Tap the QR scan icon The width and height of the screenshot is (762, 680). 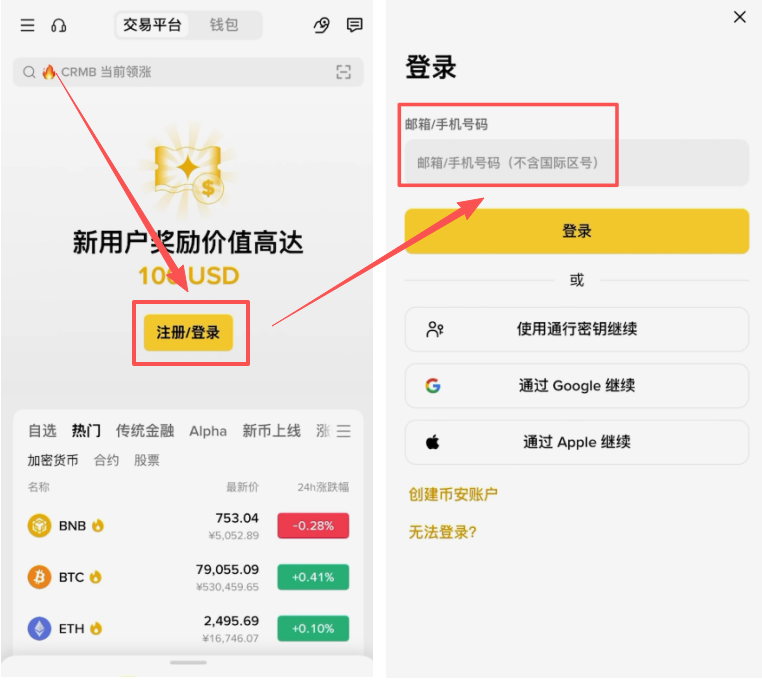[344, 72]
